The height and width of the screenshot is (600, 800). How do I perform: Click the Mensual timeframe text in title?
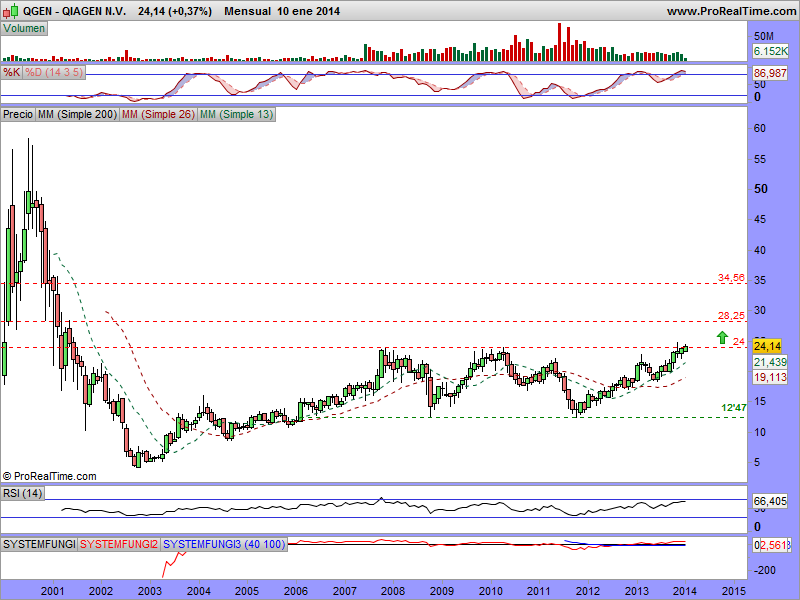(247, 11)
